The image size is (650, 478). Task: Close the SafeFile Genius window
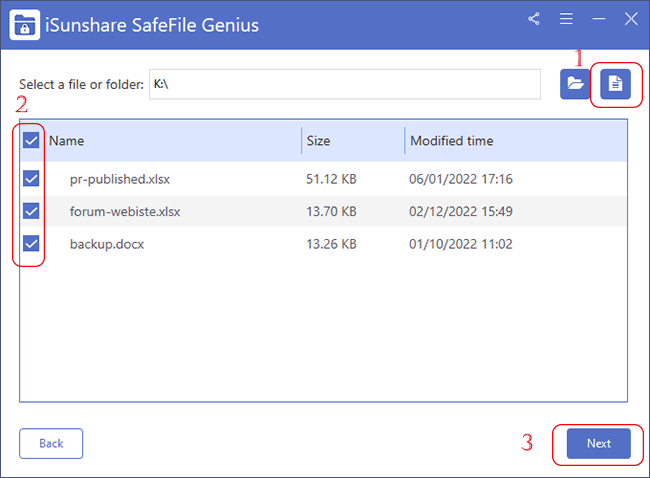[631, 19]
